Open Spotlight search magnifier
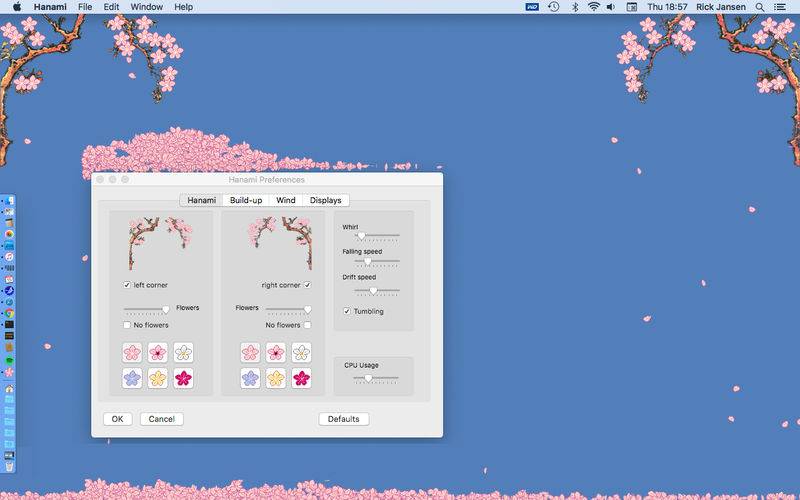Image resolution: width=800 pixels, height=500 pixels. pos(760,7)
